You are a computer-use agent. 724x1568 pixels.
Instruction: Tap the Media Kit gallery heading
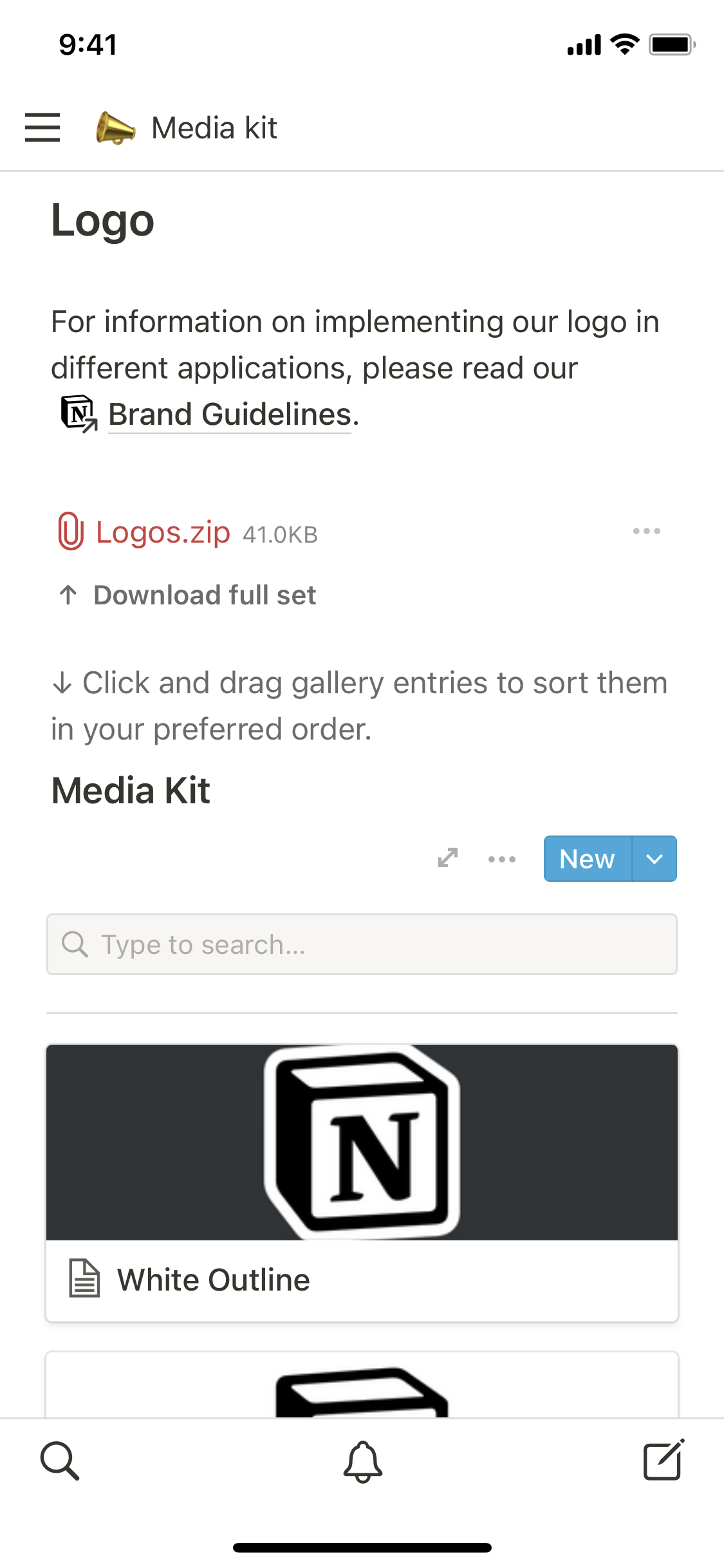(x=131, y=790)
